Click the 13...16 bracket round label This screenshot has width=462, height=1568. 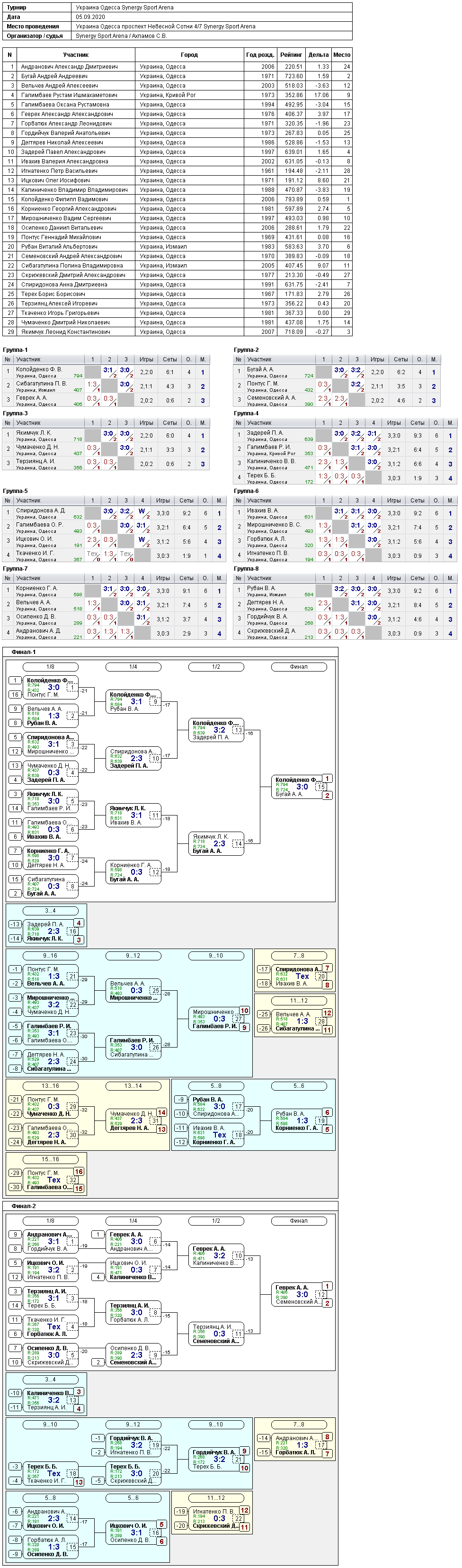tap(51, 1086)
